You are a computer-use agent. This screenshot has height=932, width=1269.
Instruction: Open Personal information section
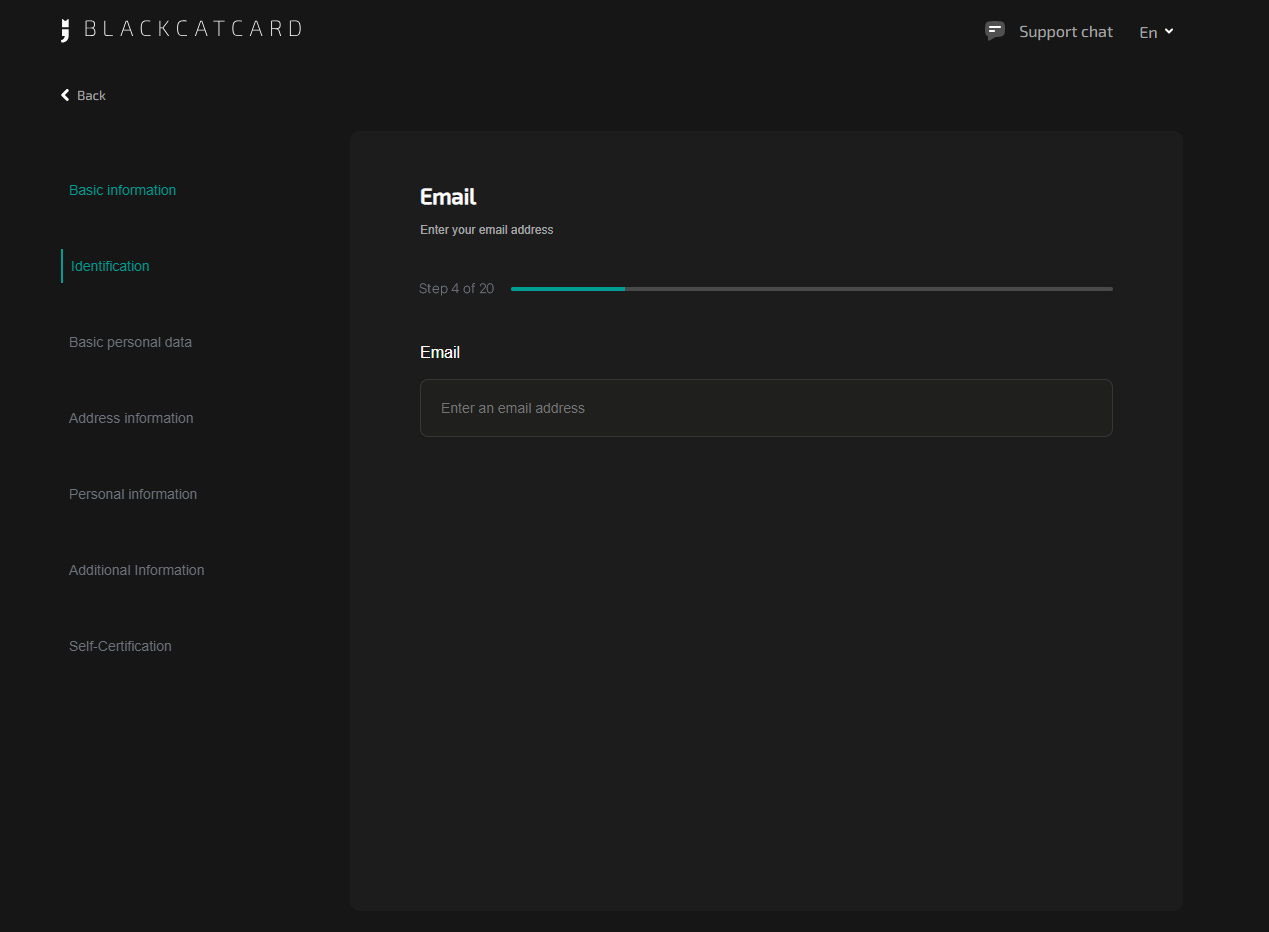[x=133, y=494]
